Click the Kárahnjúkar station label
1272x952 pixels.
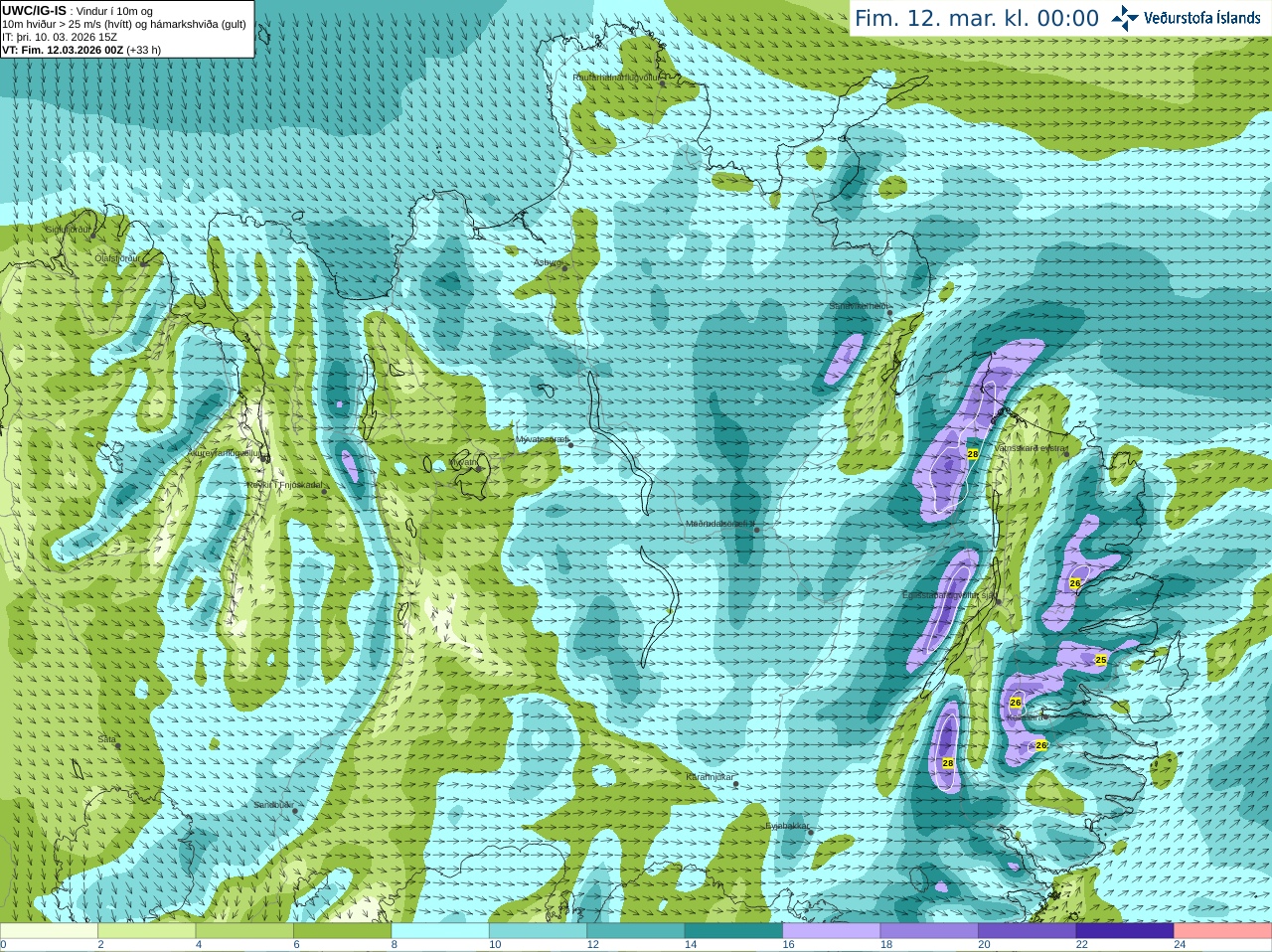pyautogui.click(x=711, y=777)
